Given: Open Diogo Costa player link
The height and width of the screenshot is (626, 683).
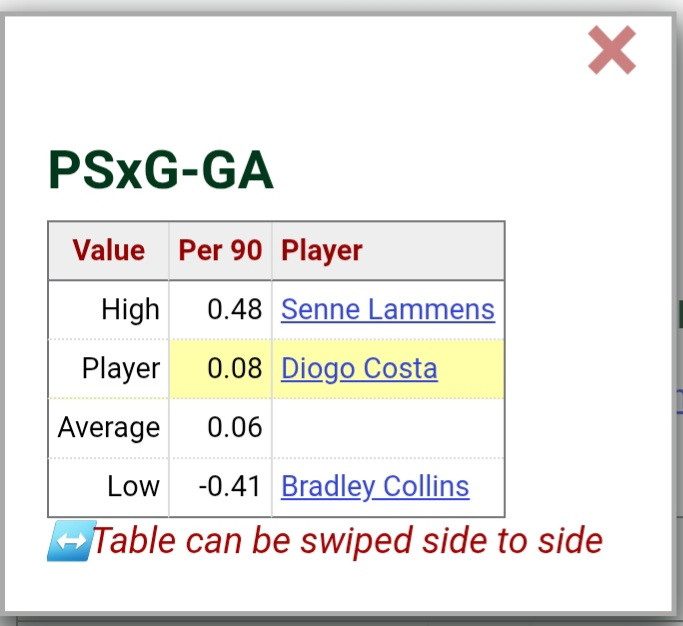Looking at the screenshot, I should click(359, 369).
